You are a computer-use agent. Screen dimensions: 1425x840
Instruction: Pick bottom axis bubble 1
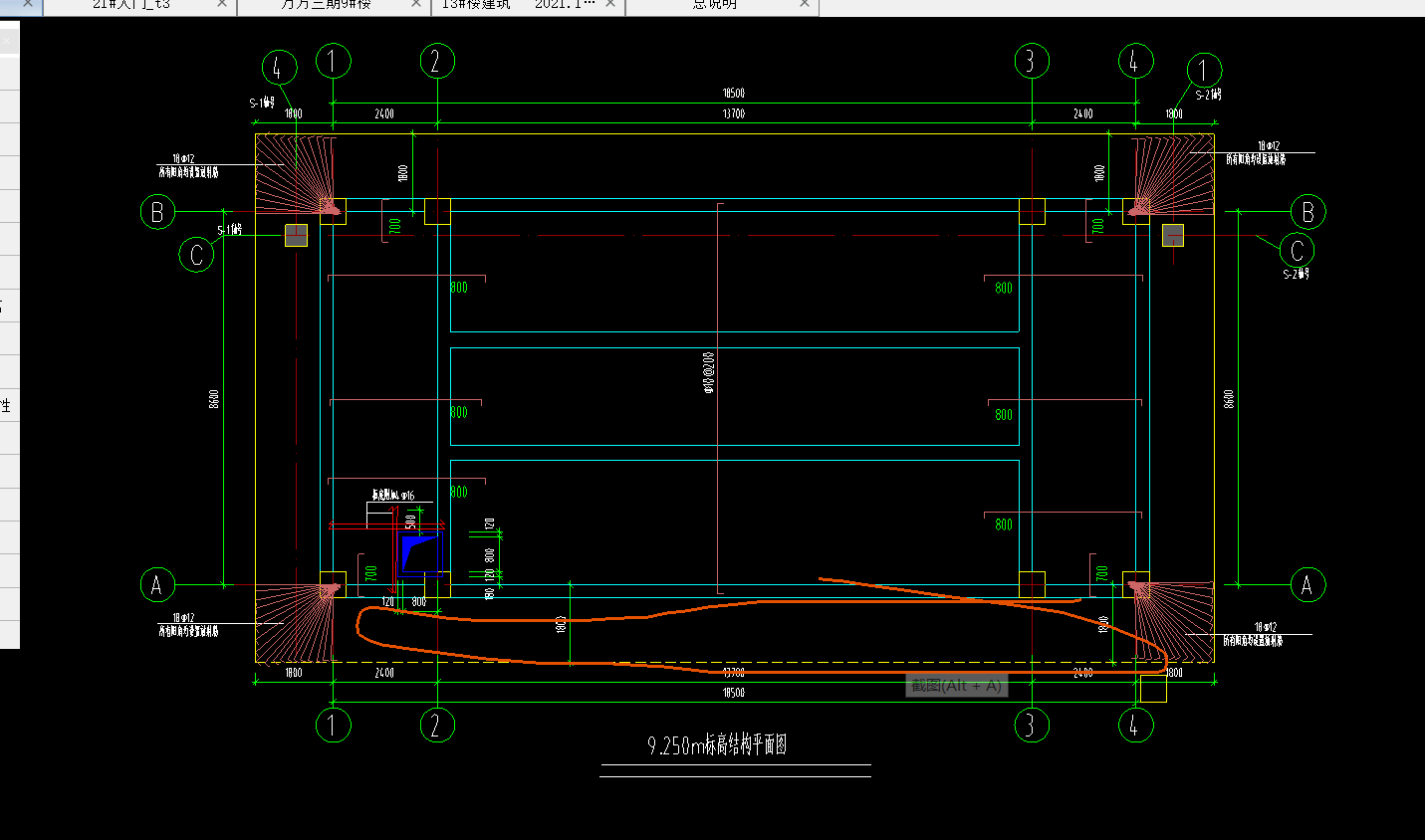tap(334, 725)
